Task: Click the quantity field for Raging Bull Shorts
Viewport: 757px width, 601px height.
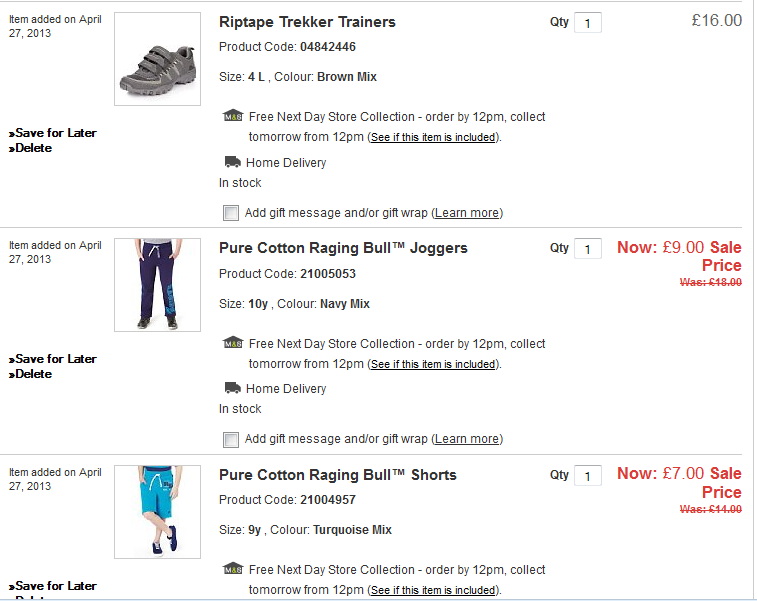Action: click(x=588, y=476)
